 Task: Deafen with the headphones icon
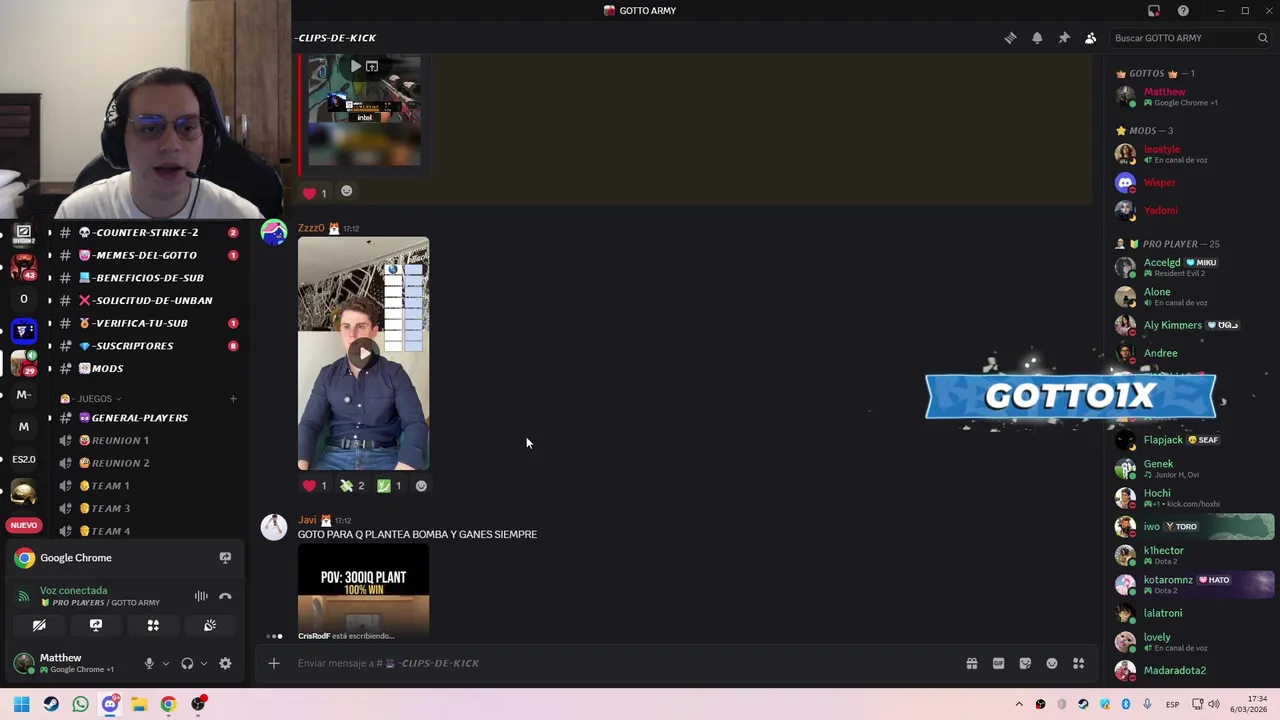[x=187, y=663]
